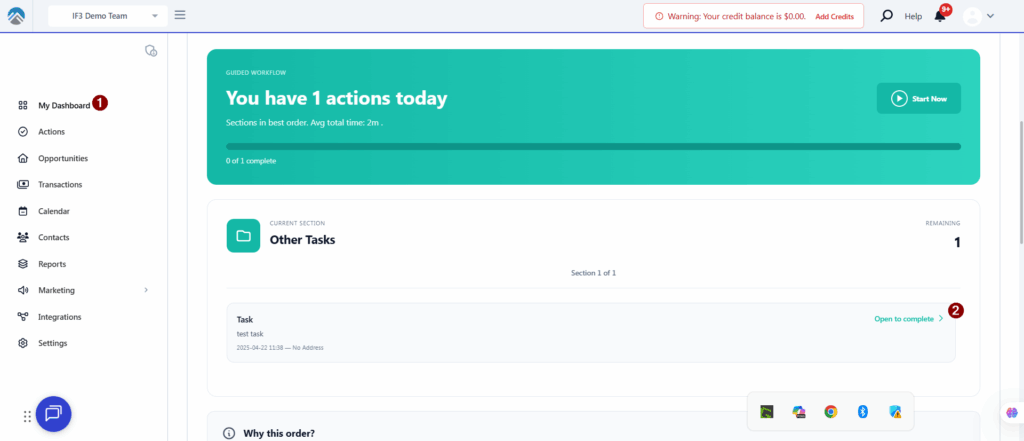Viewport: 1024px width, 441px height.
Task: Click the Bluetooth tray icon
Action: click(863, 411)
